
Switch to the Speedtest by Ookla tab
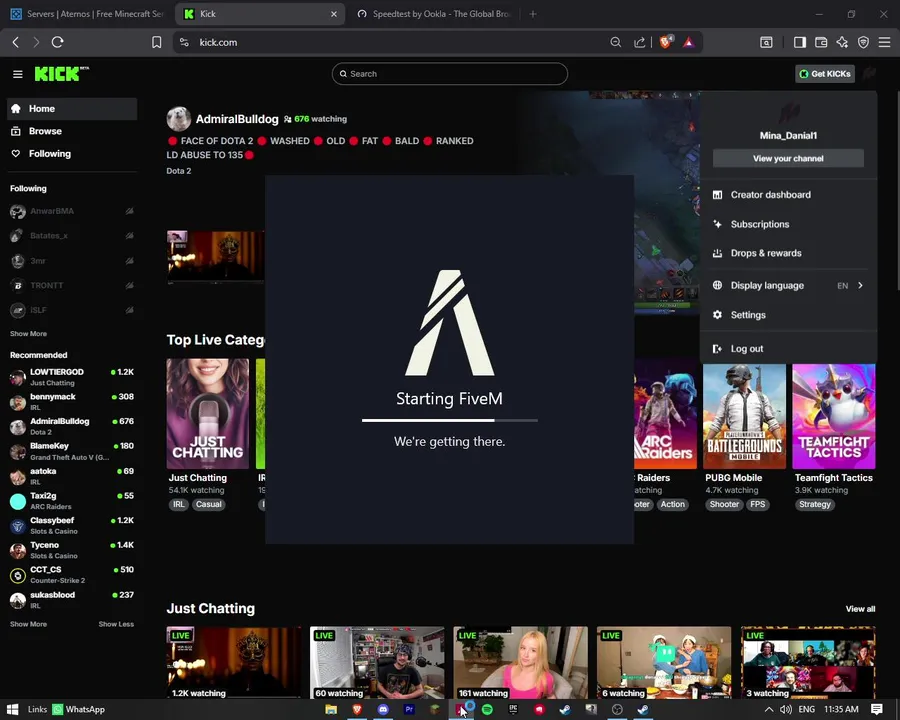pos(433,14)
